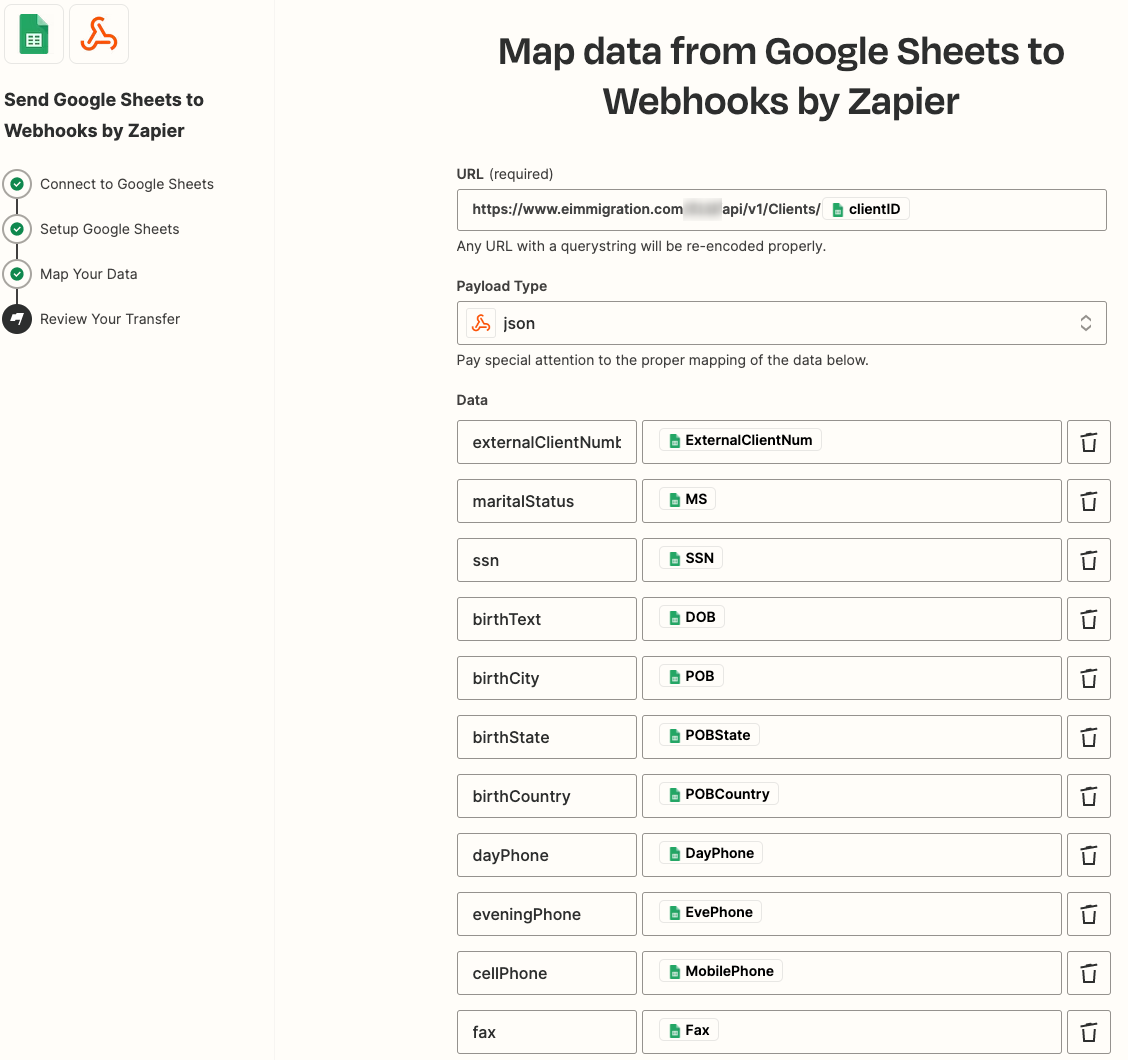
Task: Go to Review Your Transfer step
Action: 110,319
